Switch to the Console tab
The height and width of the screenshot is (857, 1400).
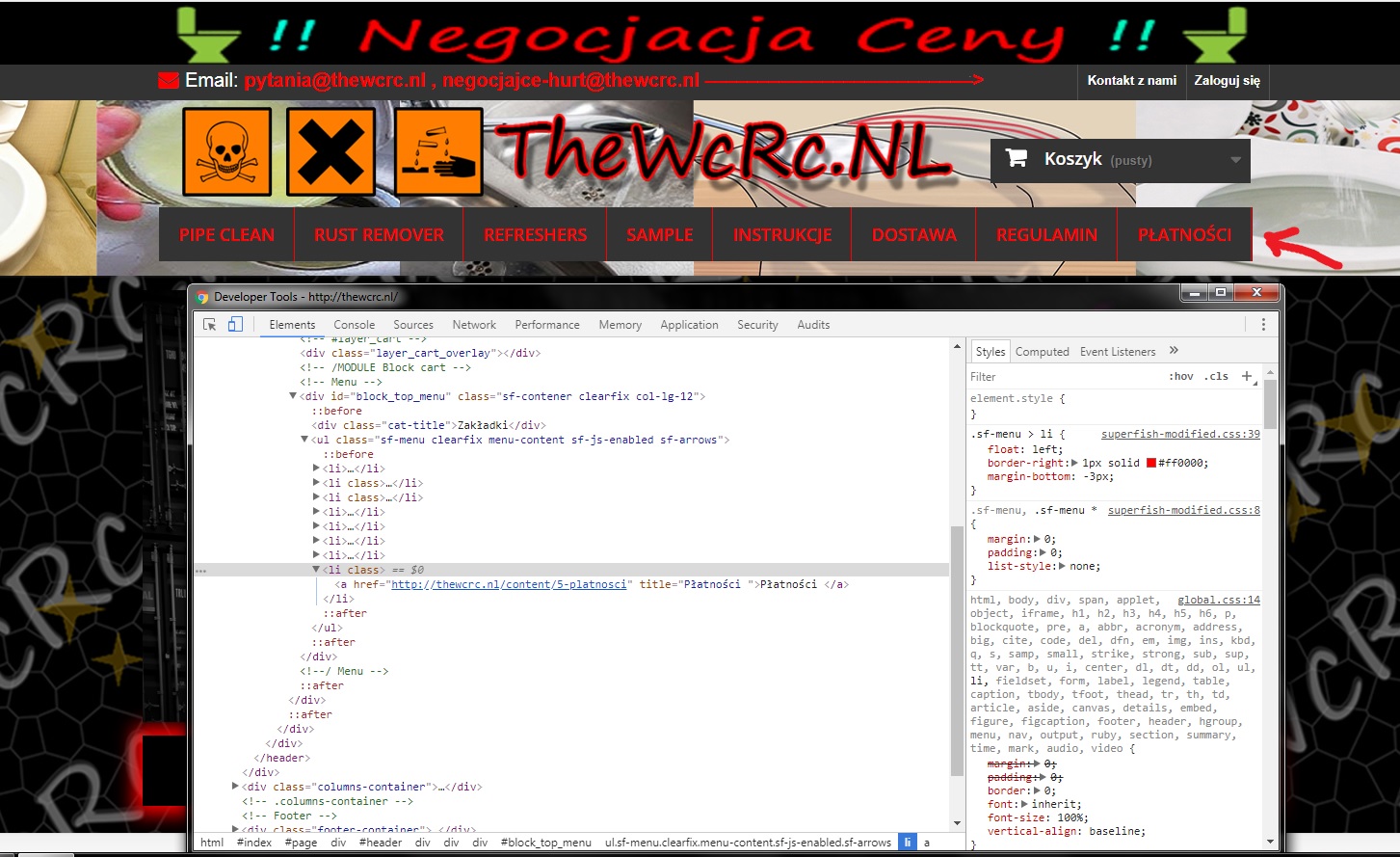point(355,325)
